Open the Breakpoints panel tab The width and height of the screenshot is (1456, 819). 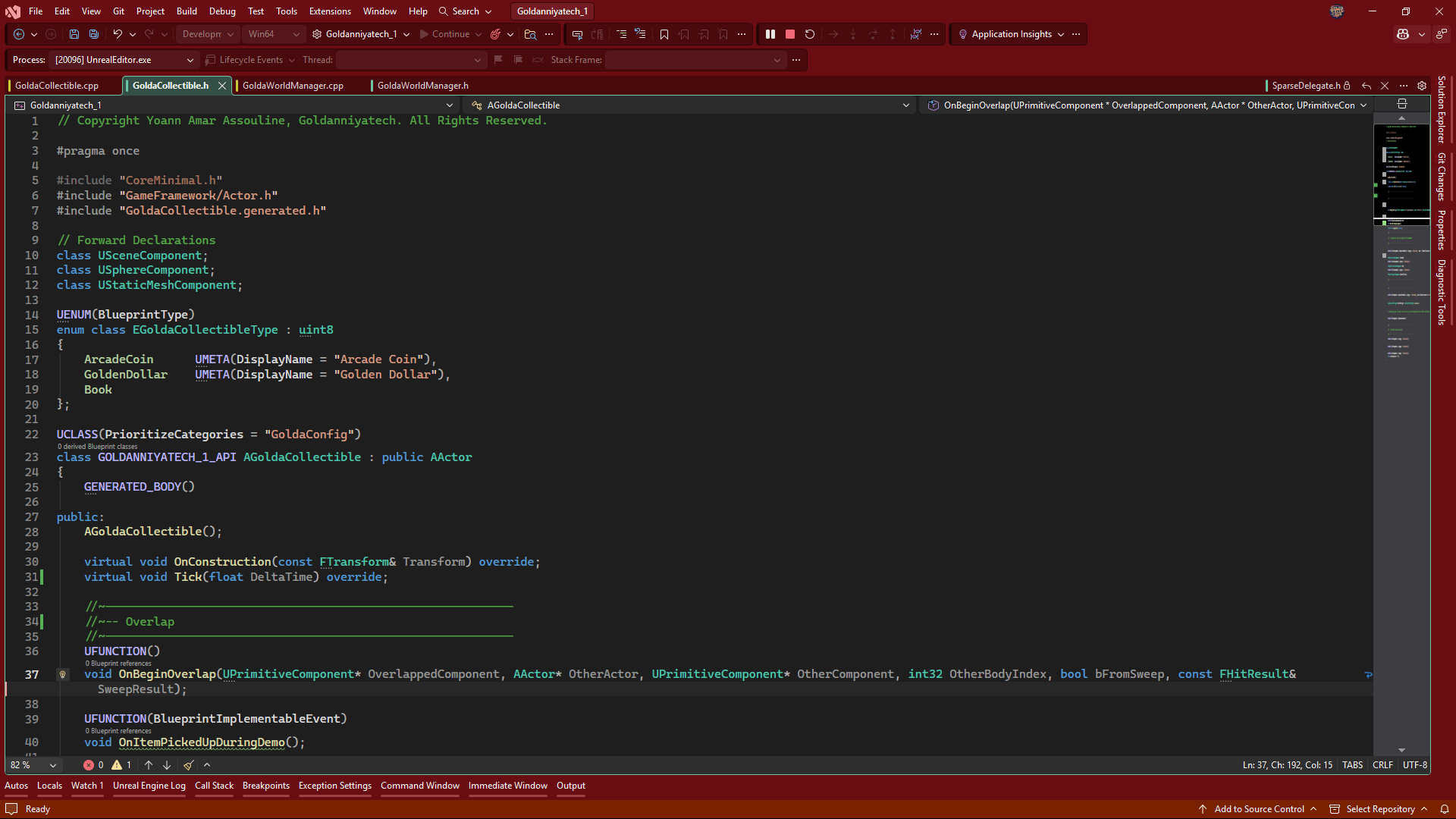[x=266, y=786]
